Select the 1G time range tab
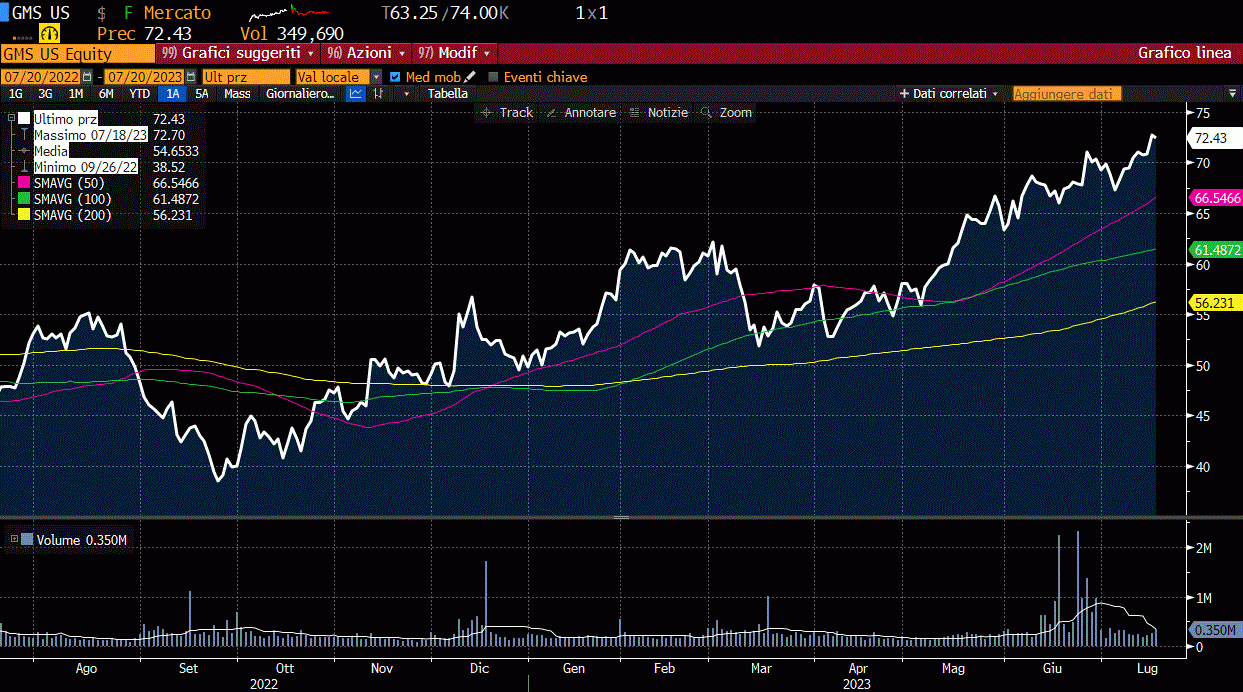This screenshot has height=692, width=1243. 16,94
